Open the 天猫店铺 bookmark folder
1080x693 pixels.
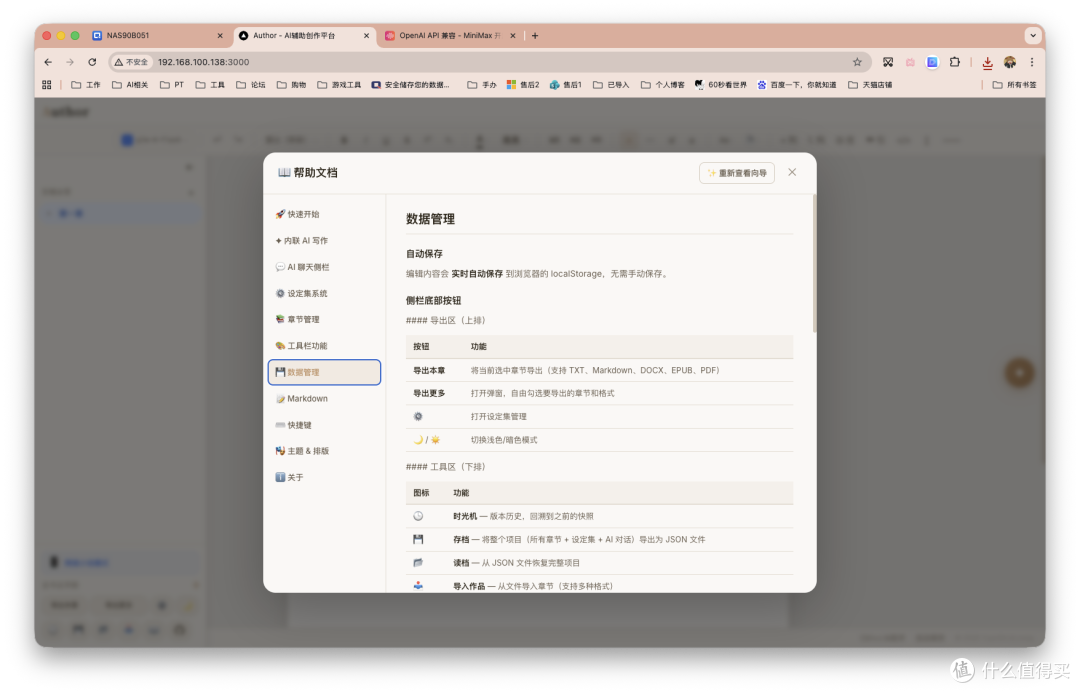870,85
